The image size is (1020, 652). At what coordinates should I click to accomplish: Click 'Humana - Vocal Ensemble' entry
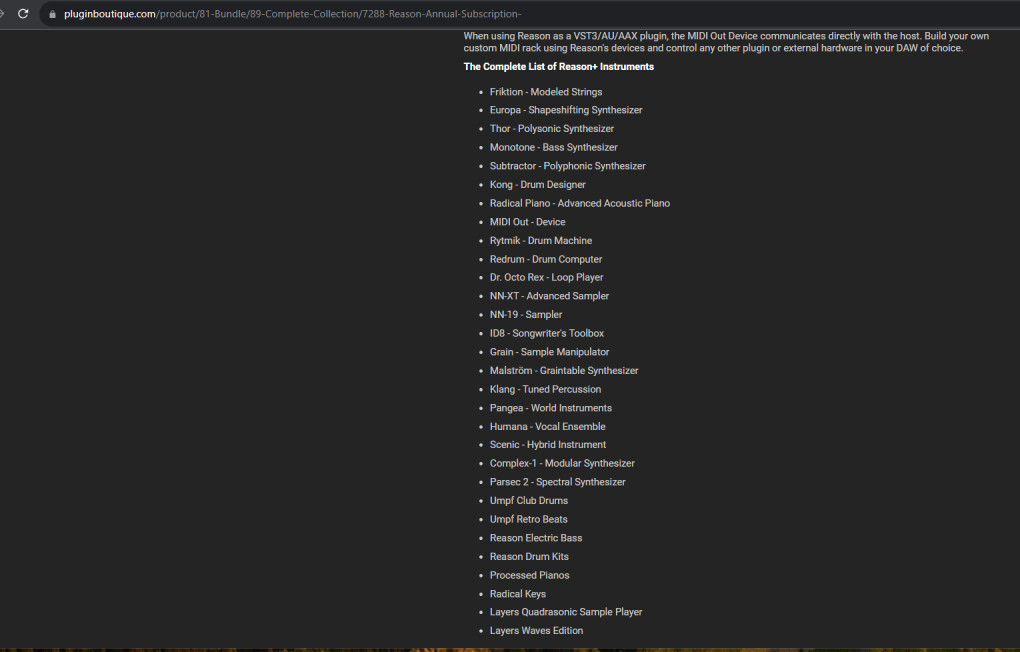(x=548, y=426)
